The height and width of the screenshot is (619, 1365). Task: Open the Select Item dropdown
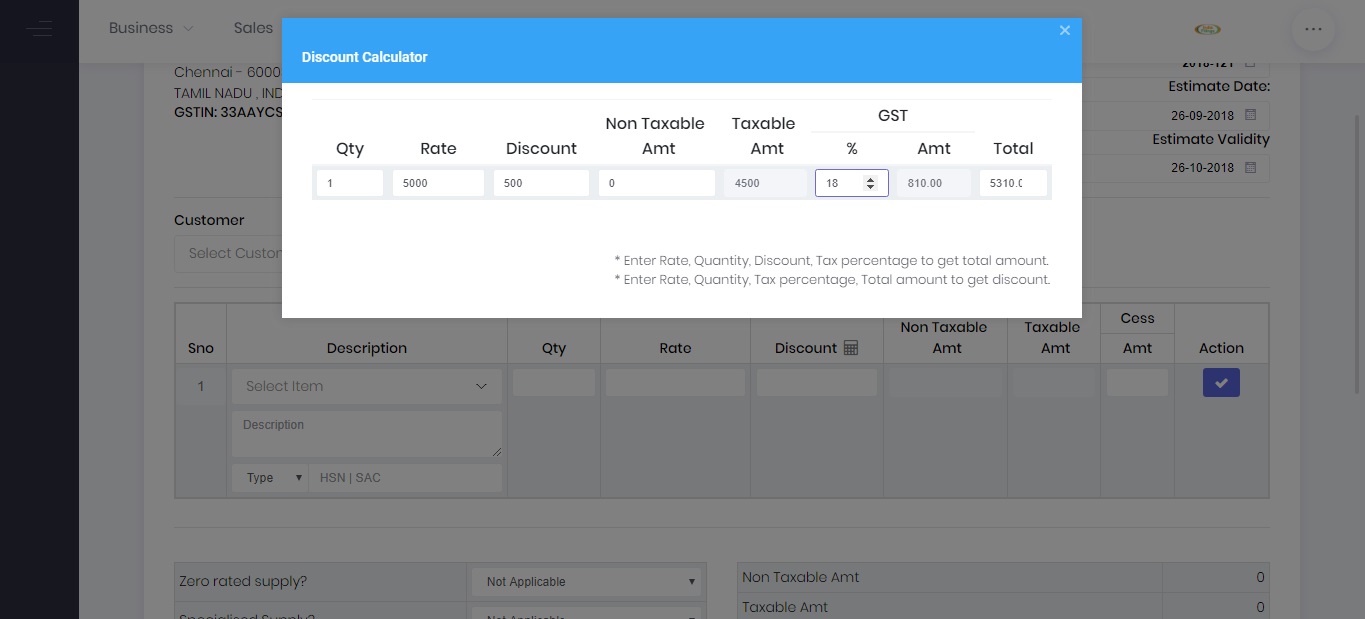366,386
